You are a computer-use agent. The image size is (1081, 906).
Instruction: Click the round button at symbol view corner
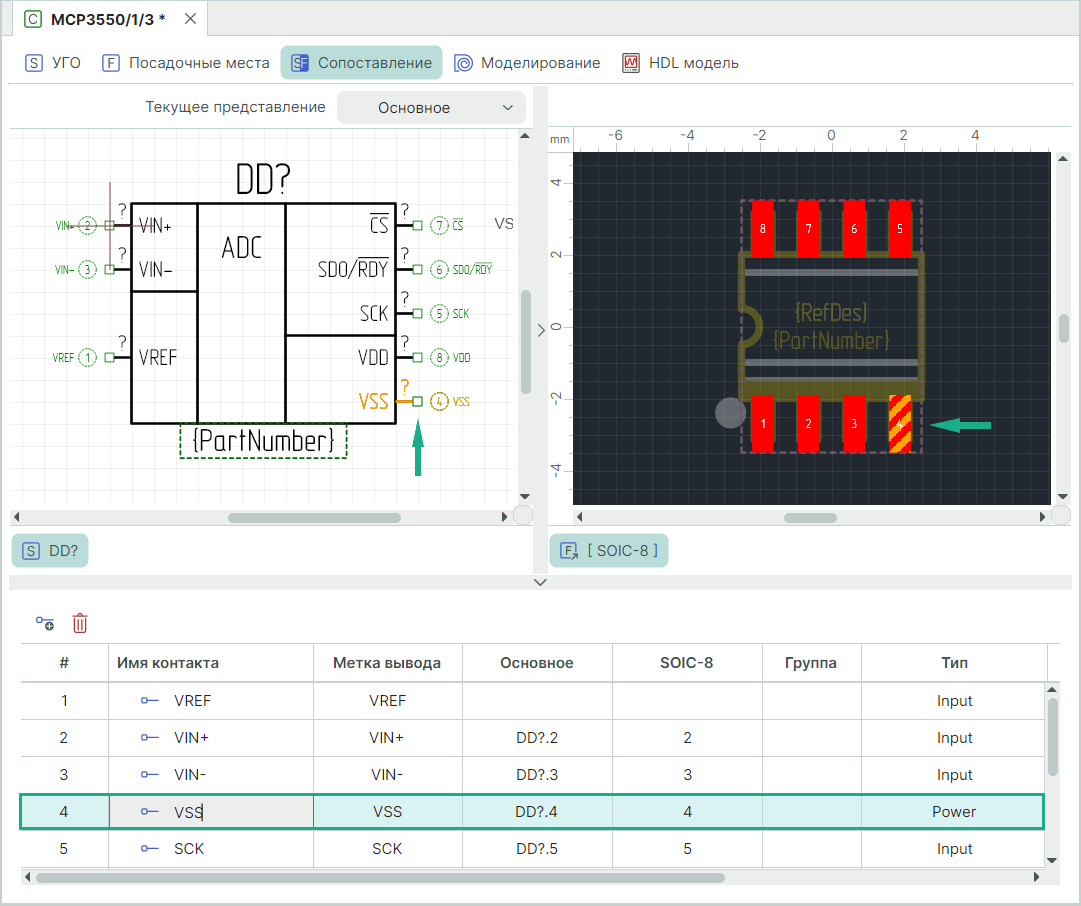tap(523, 516)
